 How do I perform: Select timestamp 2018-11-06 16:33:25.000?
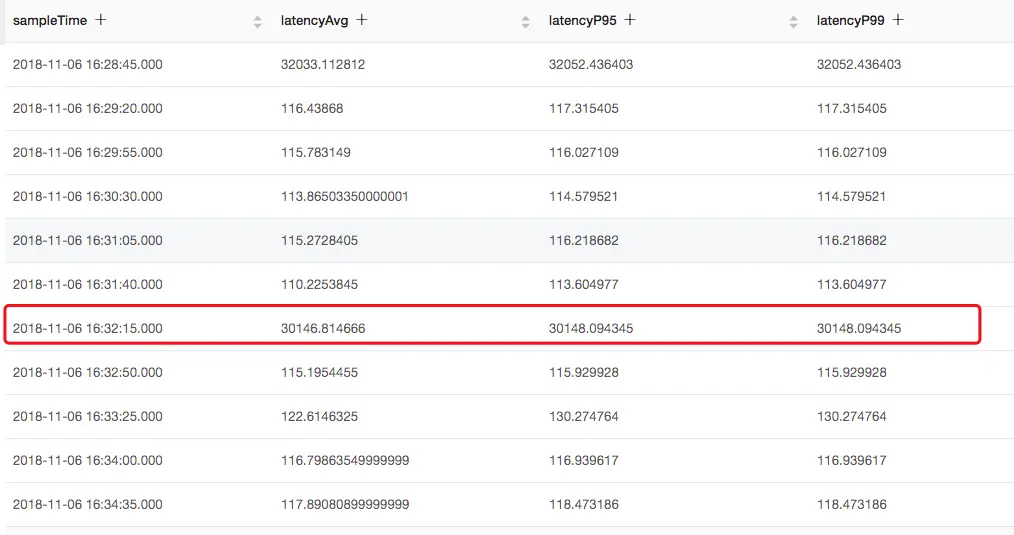point(88,417)
